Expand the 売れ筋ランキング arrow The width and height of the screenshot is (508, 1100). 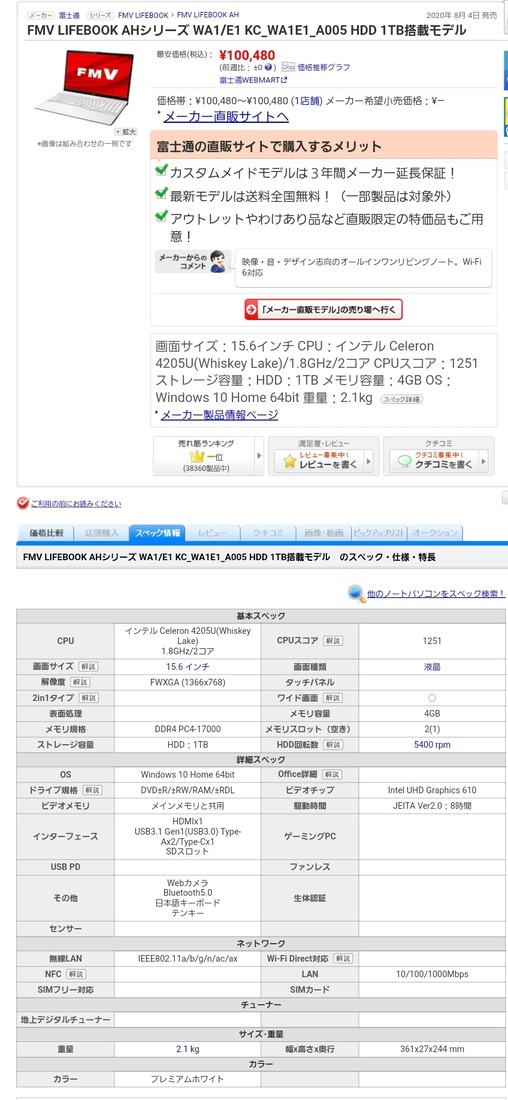point(259,456)
